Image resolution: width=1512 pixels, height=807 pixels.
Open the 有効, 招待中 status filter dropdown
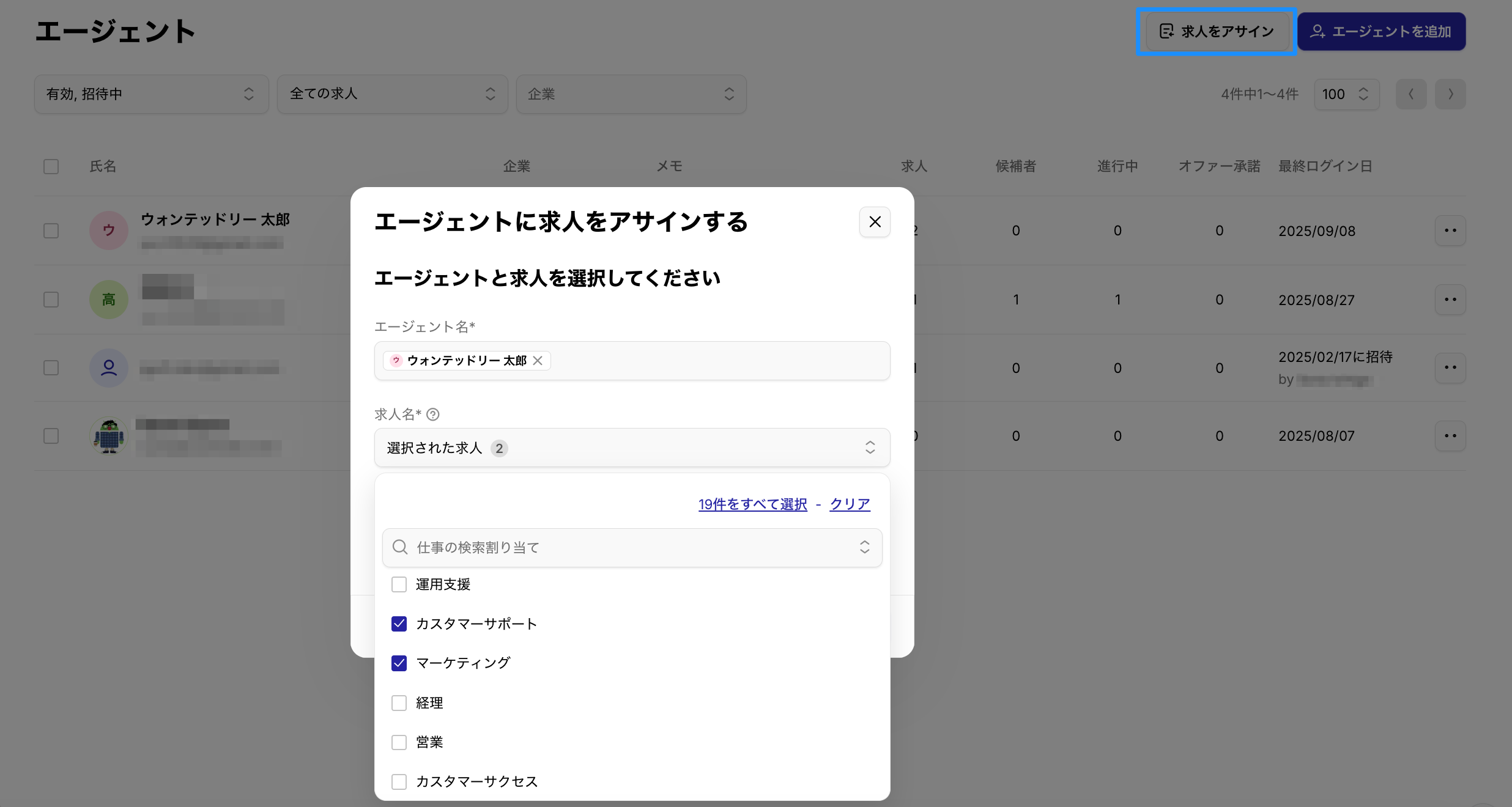[x=150, y=94]
